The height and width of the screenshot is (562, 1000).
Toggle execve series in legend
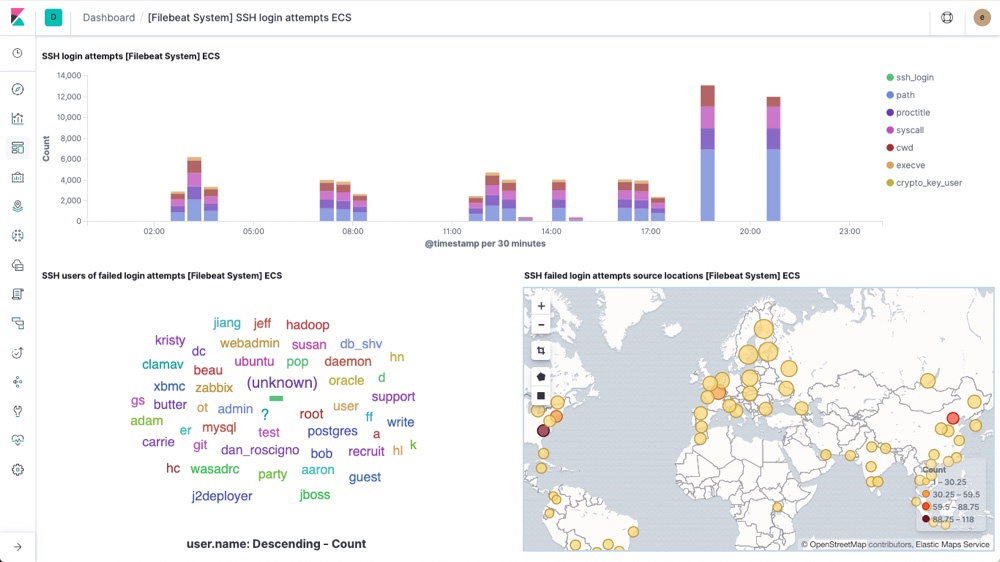point(906,165)
